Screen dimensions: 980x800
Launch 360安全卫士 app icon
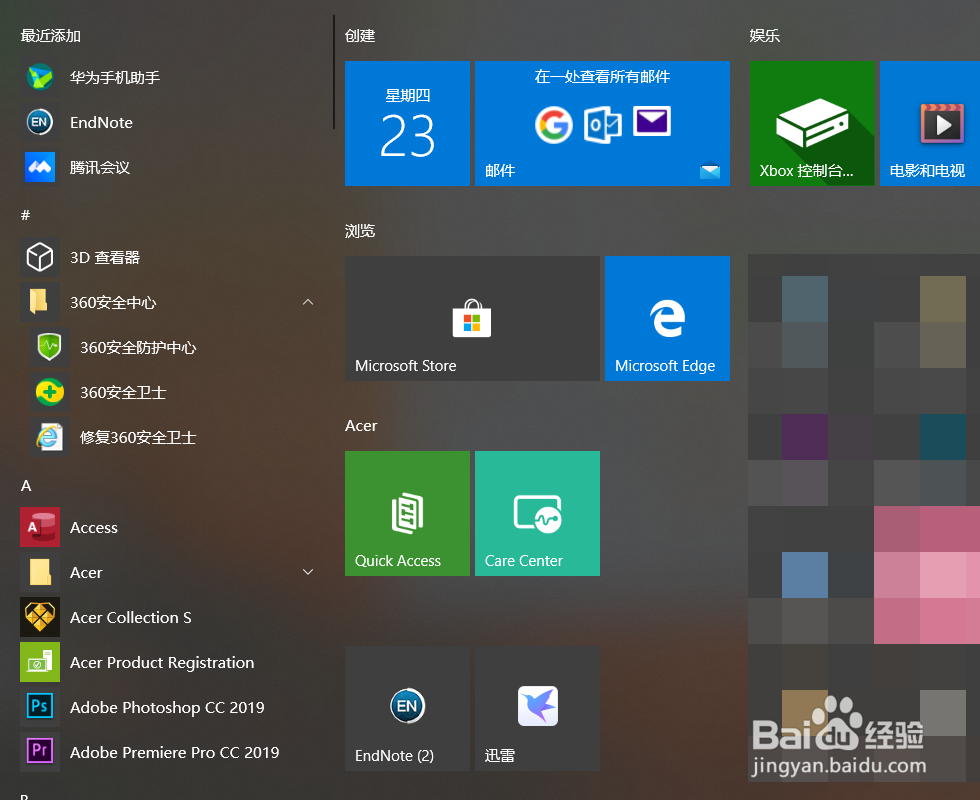coord(50,392)
